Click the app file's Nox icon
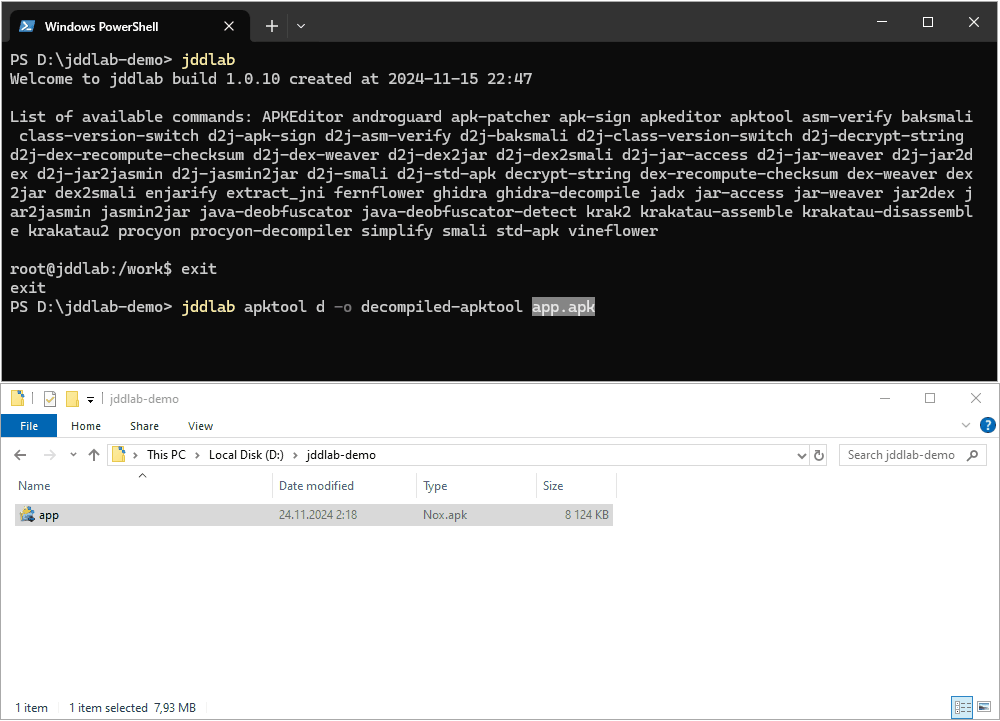Viewport: 1000px width, 721px height. tap(27, 514)
